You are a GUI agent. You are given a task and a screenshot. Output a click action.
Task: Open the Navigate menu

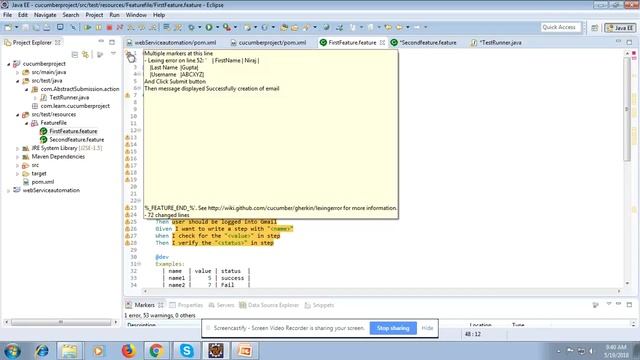pos(45,15)
